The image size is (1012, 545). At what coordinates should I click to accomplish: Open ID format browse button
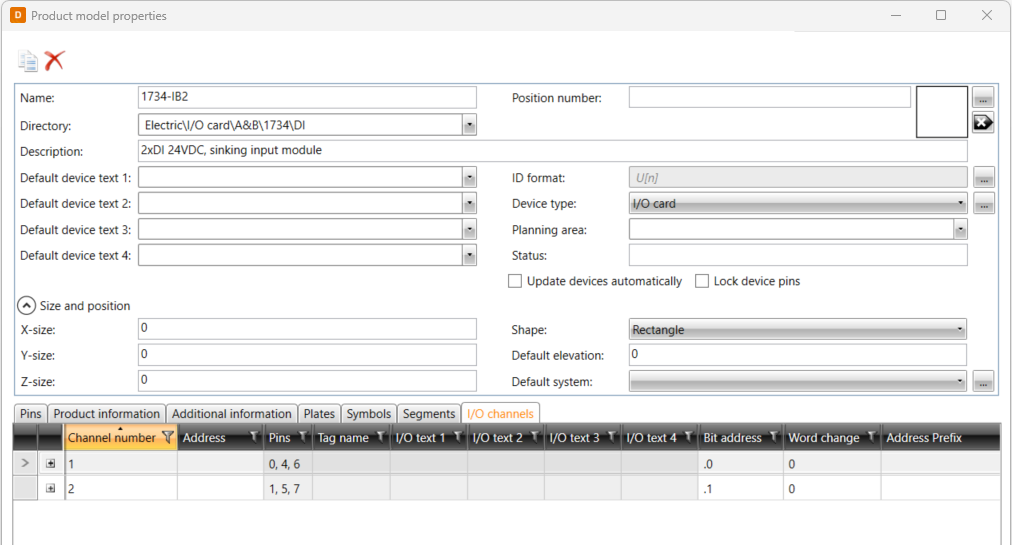983,178
